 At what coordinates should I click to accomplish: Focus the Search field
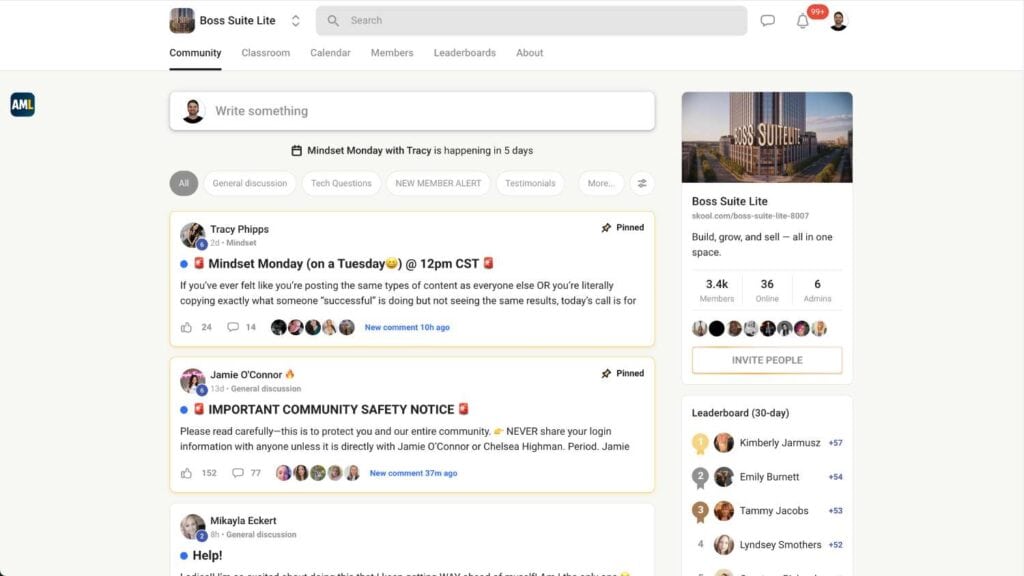point(531,21)
